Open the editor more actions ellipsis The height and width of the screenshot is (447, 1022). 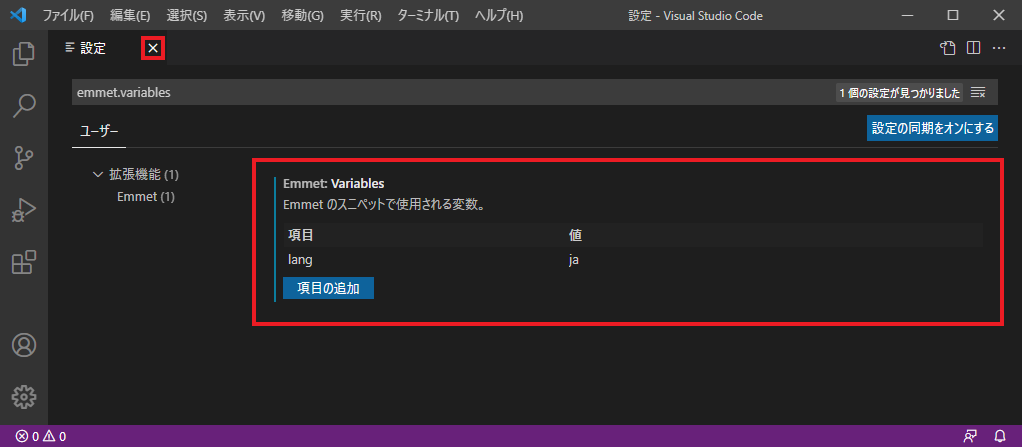999,48
